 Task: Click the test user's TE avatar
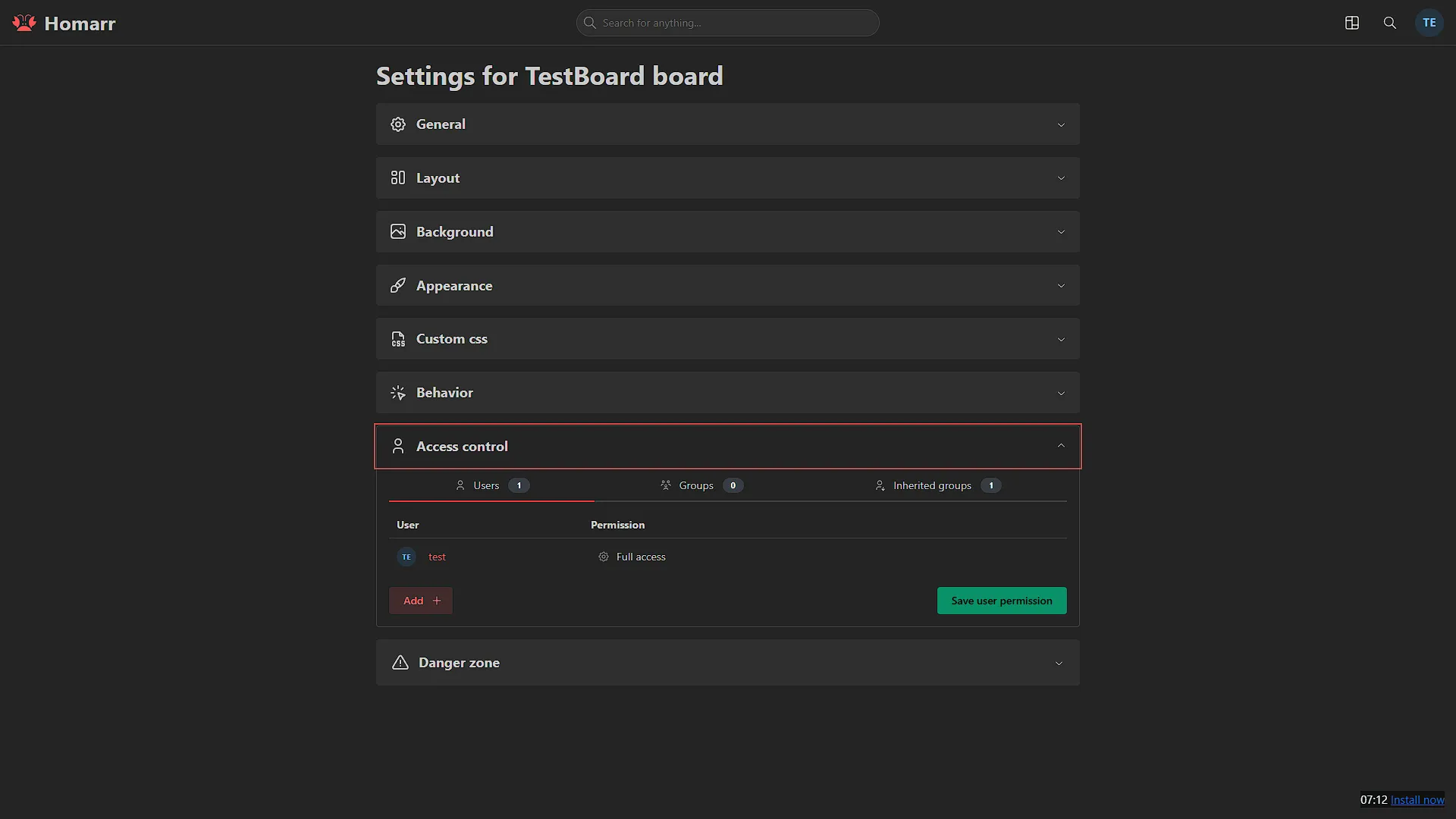coord(406,557)
